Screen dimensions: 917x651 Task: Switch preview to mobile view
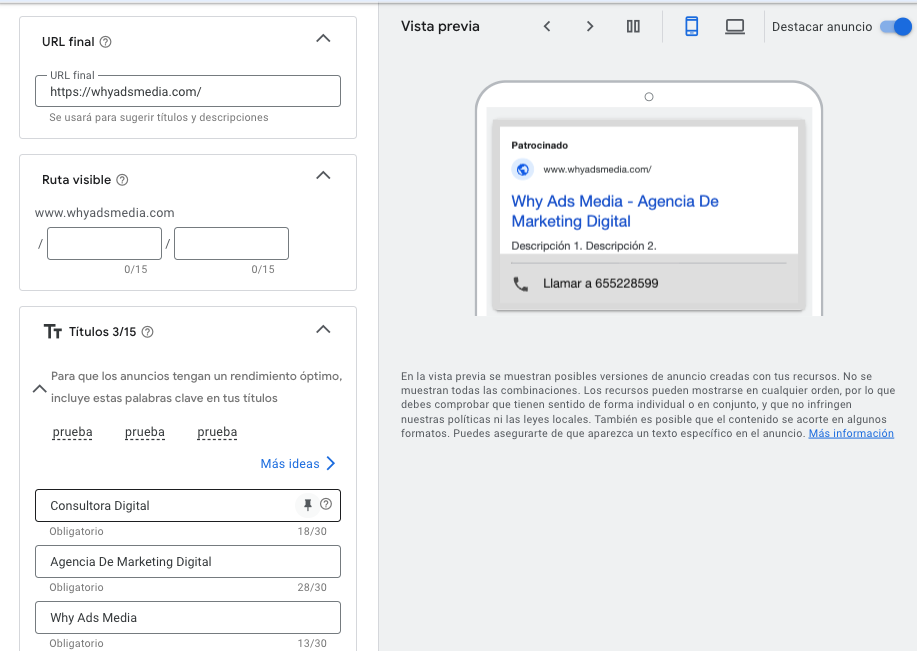[693, 26]
